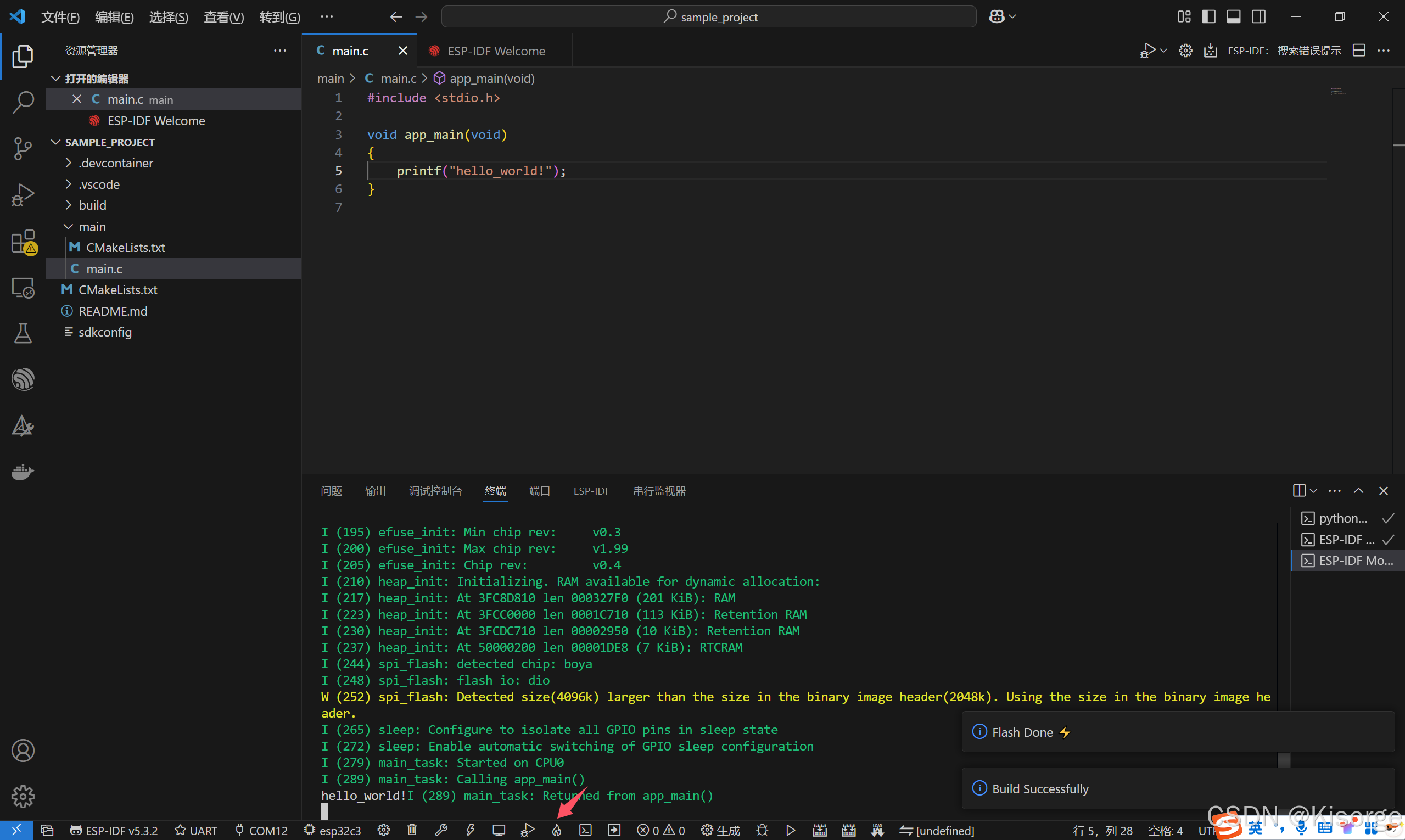
Task: Toggle bottom panel visibility
Action: point(1234,16)
